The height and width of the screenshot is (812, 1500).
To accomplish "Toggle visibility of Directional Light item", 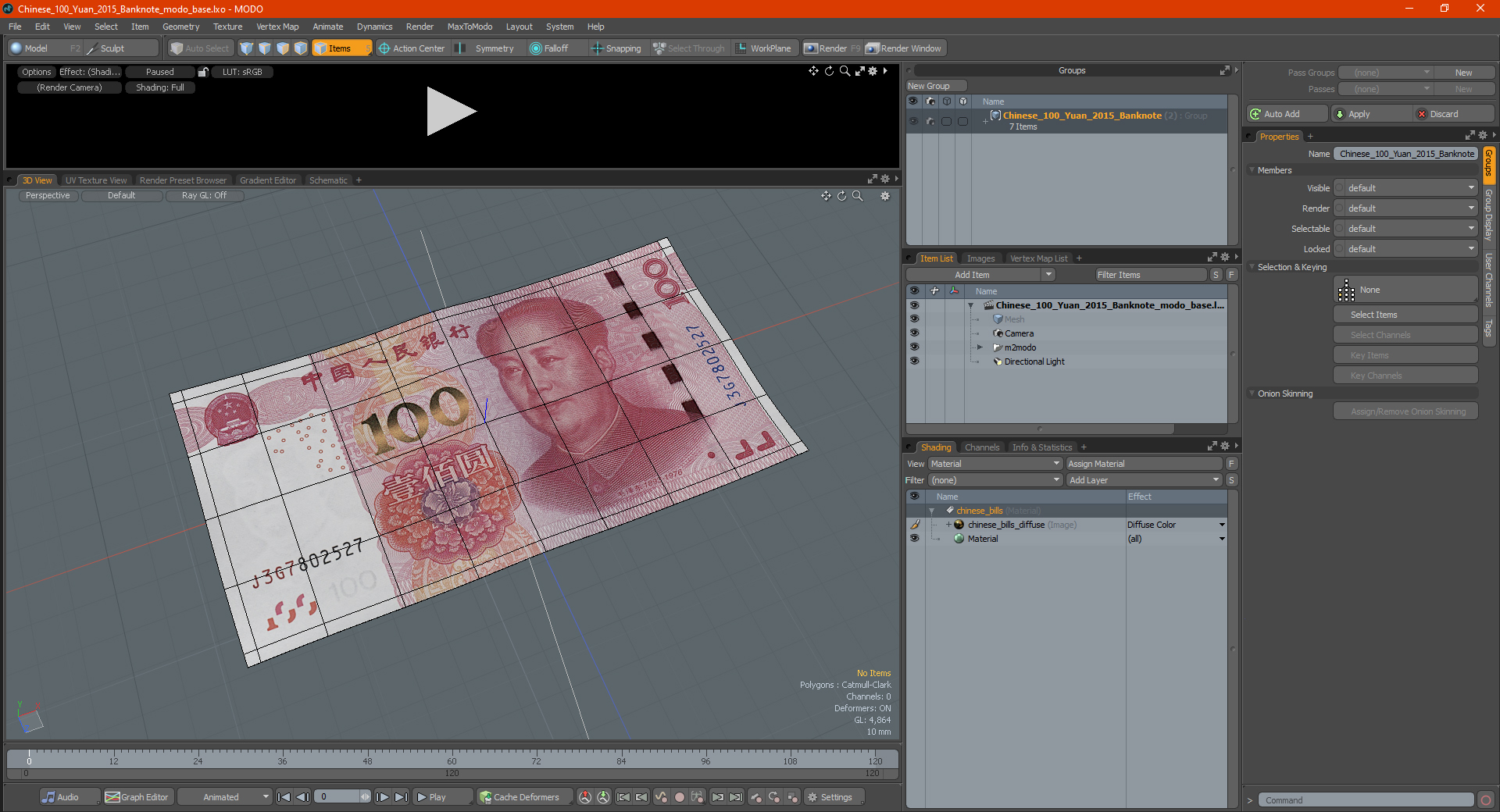I will pyautogui.click(x=914, y=361).
